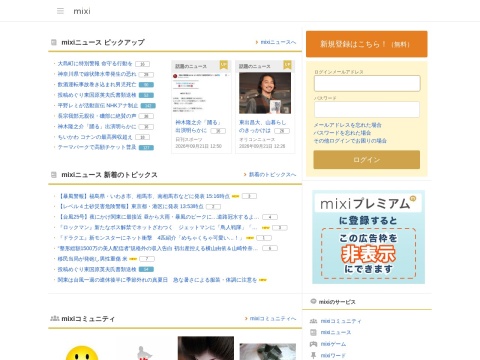
Task: Open topic 【暴風警報】福島県・いわき市
Action: click(x=144, y=196)
